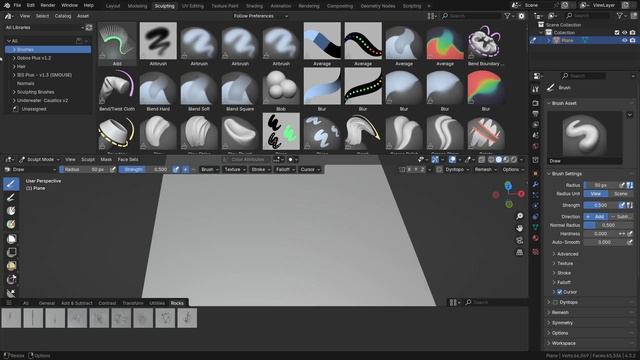Collapse the Brush Asset panel
Image resolution: width=640 pixels, height=360 pixels.
tap(564, 103)
